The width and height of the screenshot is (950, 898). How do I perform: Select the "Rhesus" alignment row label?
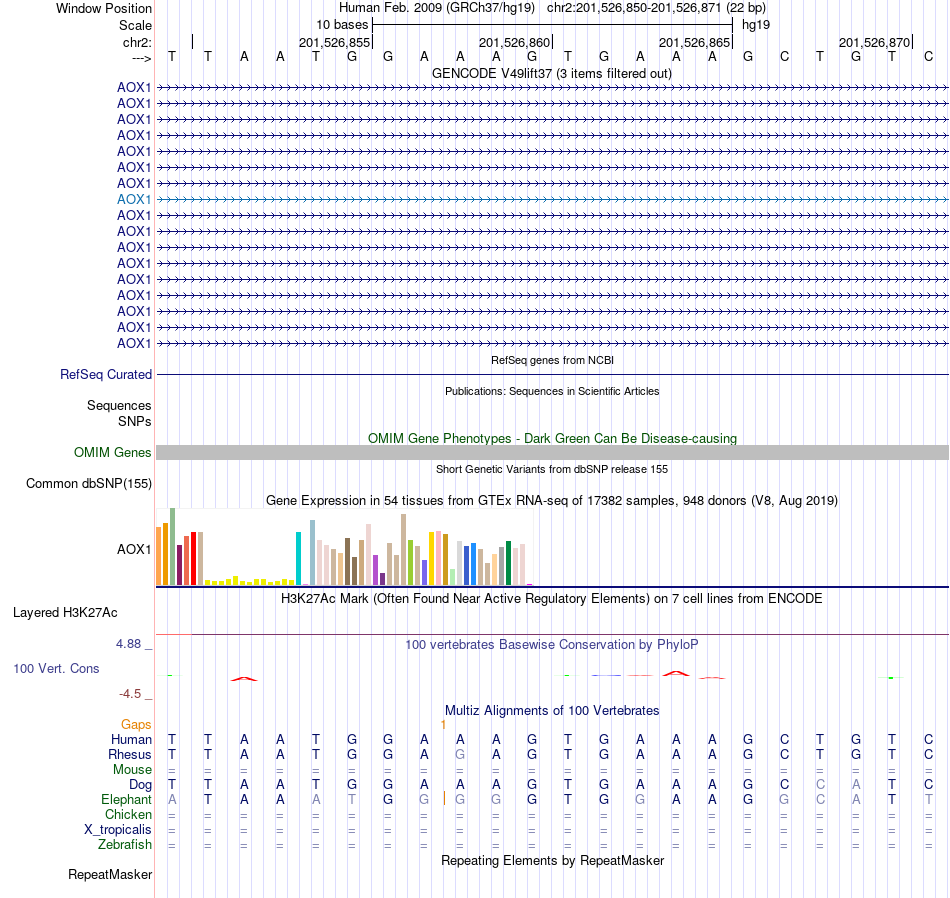pyautogui.click(x=130, y=755)
